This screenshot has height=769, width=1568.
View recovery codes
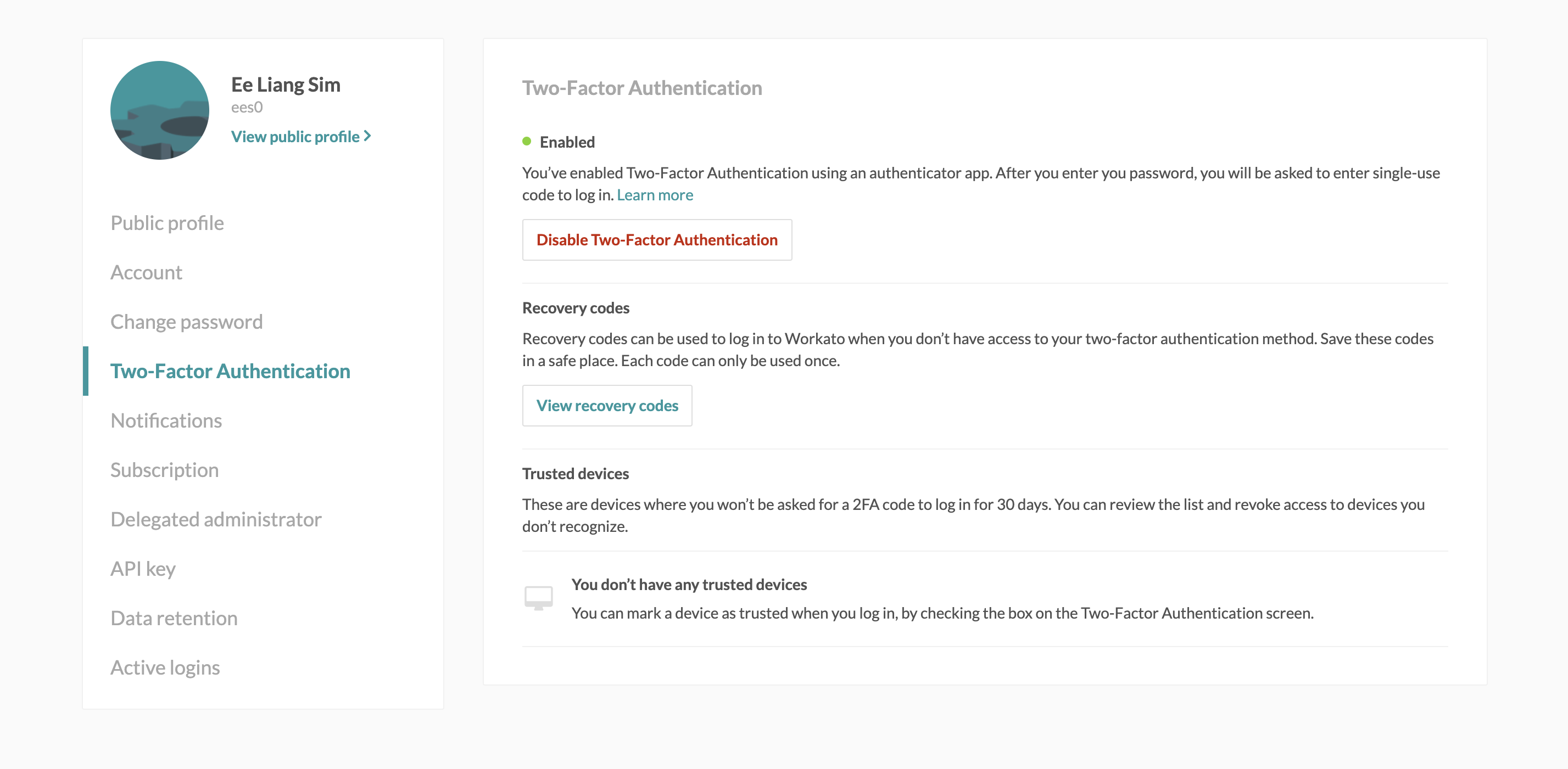[606, 405]
